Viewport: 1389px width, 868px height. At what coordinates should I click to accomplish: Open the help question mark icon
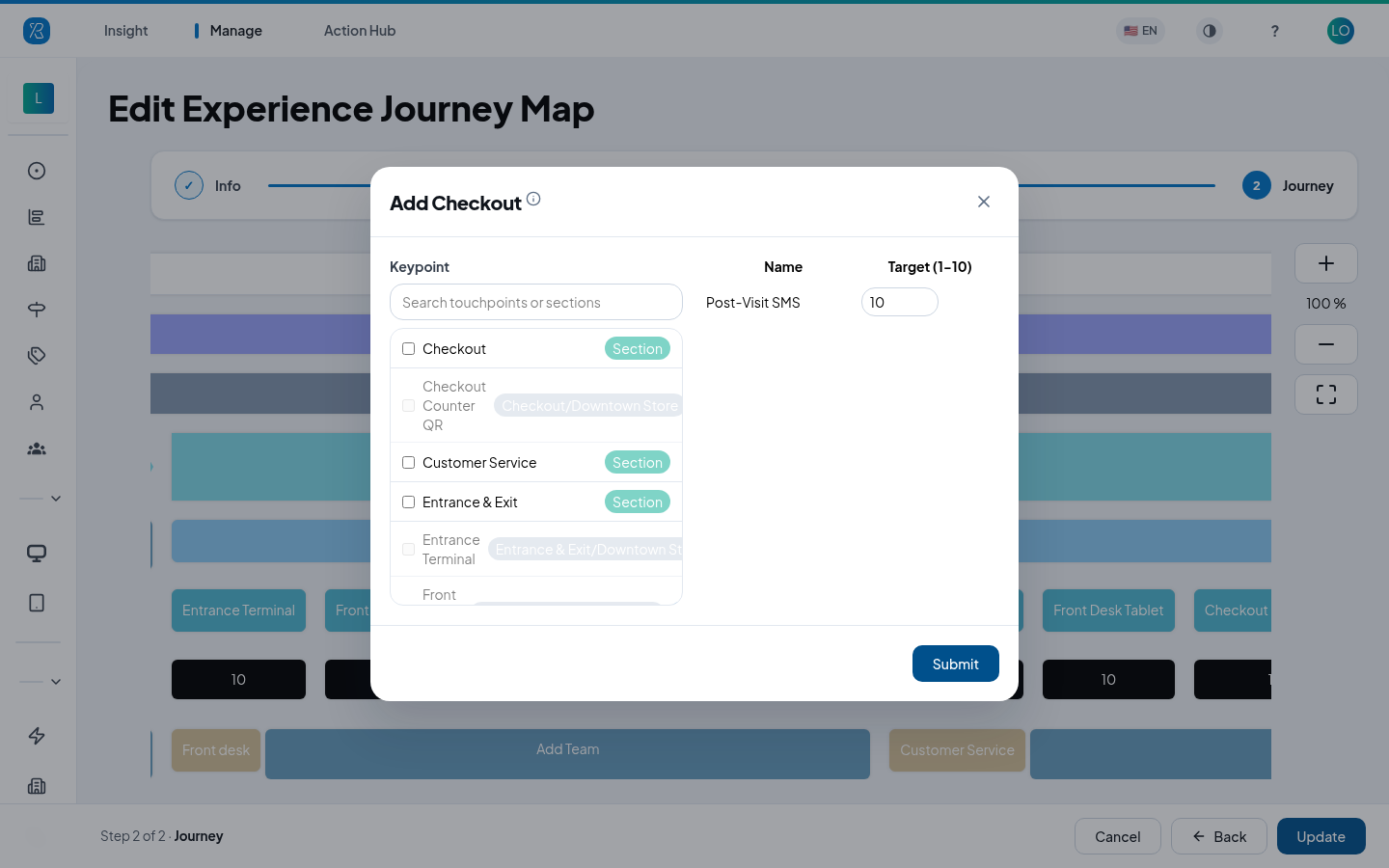(1274, 31)
